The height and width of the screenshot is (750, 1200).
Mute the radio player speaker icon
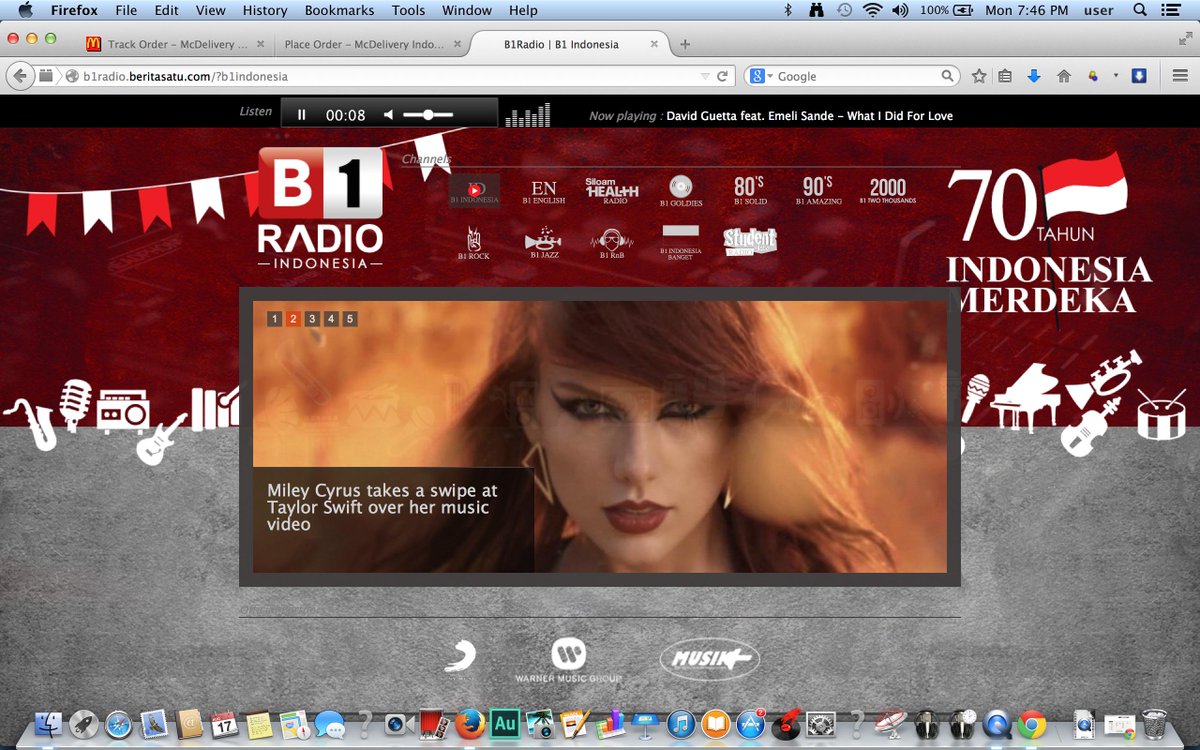389,115
